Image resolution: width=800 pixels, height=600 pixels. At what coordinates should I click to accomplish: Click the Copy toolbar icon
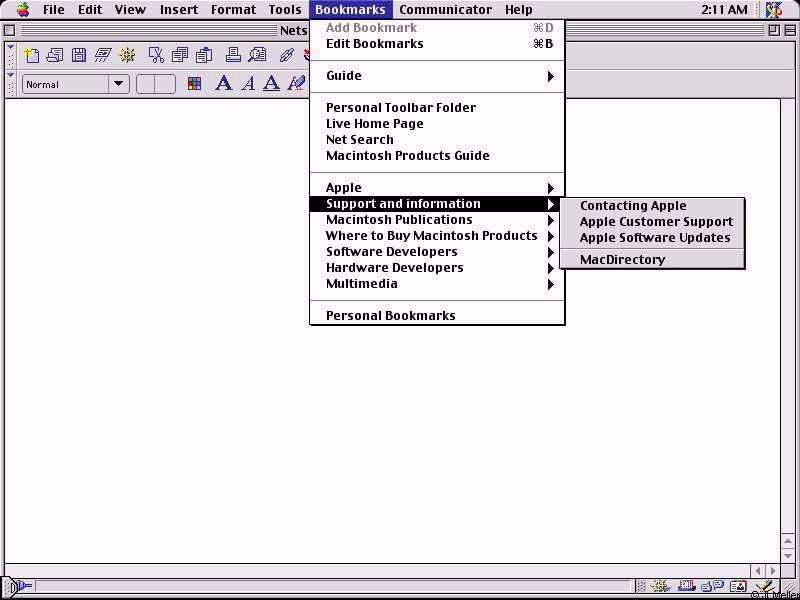tap(180, 55)
